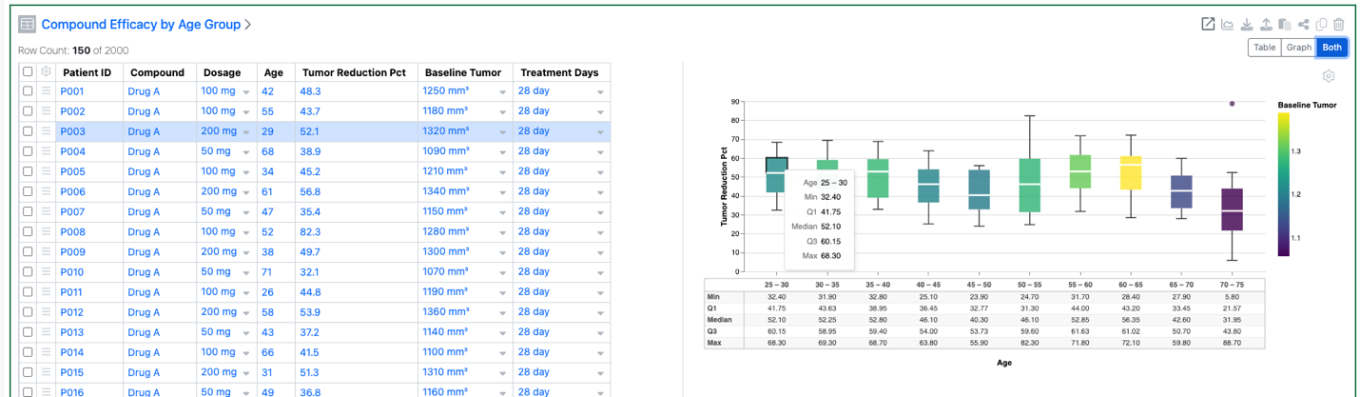1360x397 pixels.
Task: Click row handle icon for P012
Action: click(46, 312)
